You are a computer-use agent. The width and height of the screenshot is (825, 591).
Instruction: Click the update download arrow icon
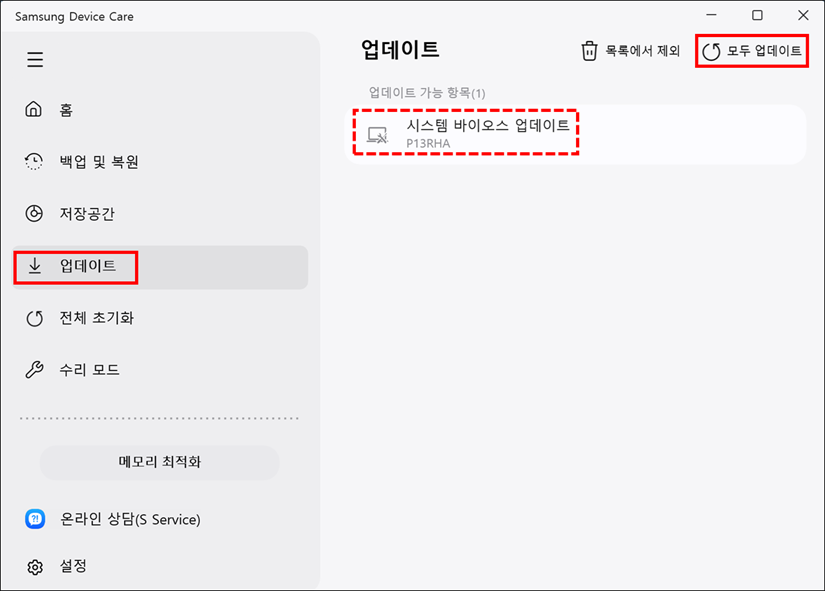pos(35,266)
